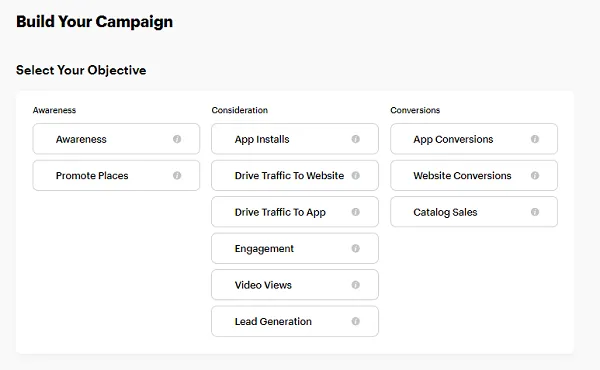The height and width of the screenshot is (370, 600).
Task: Click info icon next to Drive Traffic To App
Action: (355, 212)
